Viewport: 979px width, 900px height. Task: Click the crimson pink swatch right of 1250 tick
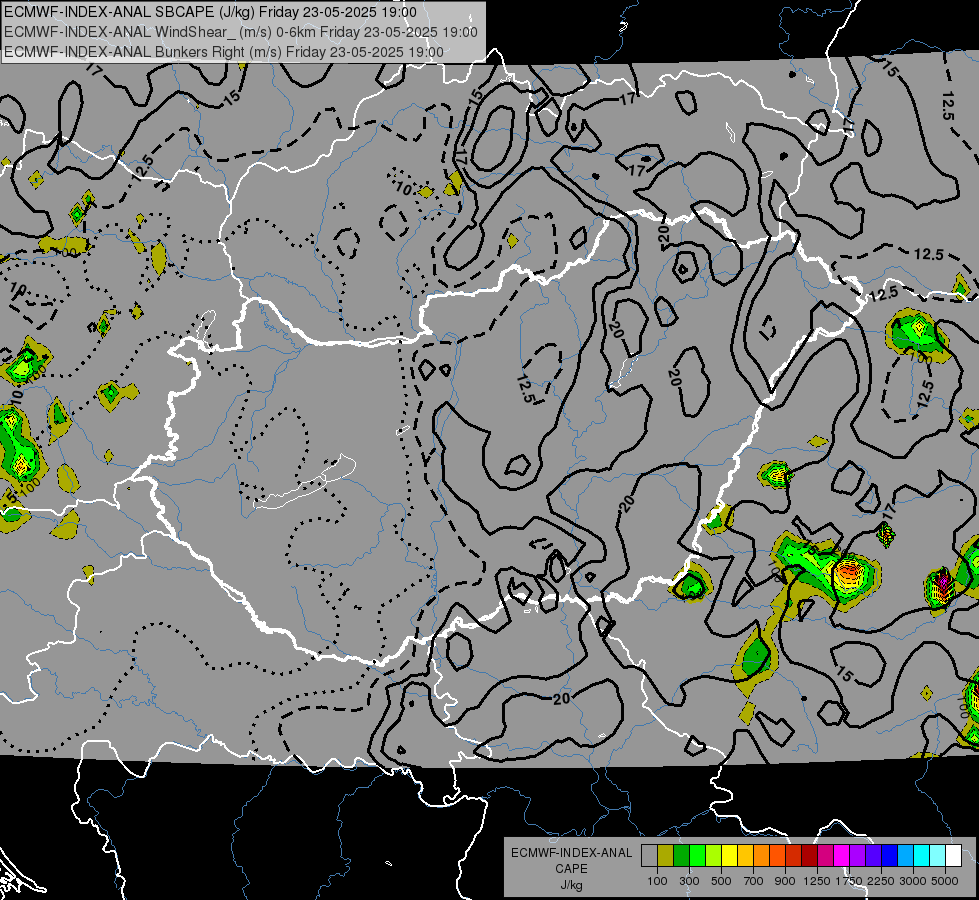[x=825, y=855]
